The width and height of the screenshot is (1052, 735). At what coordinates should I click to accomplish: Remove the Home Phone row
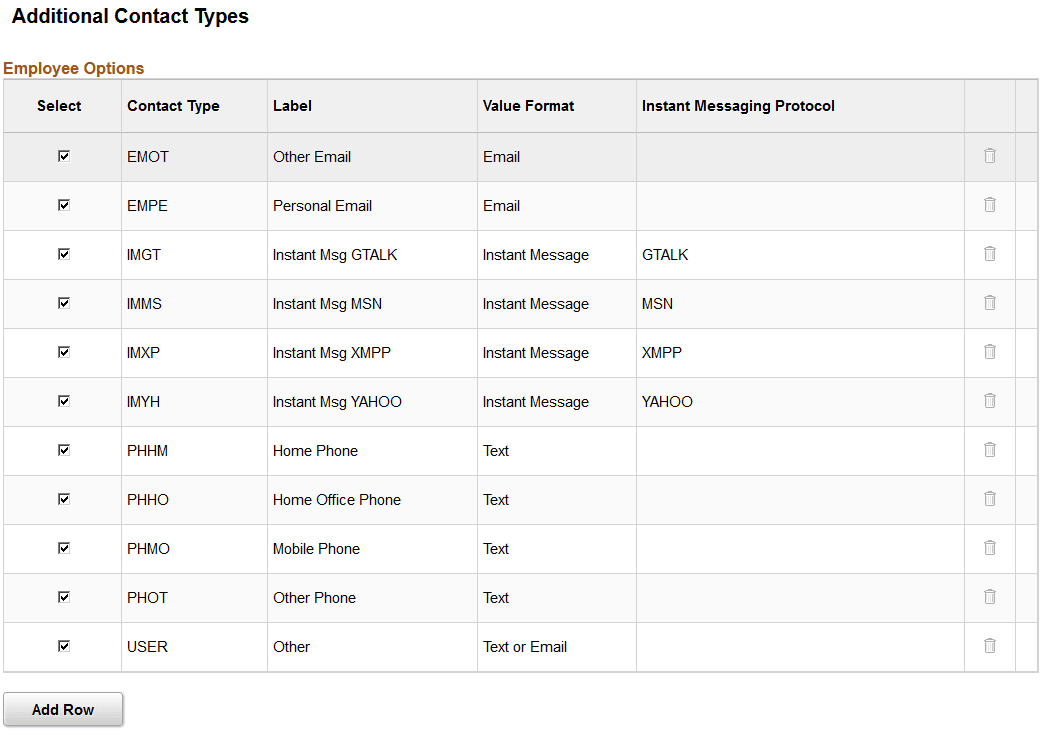click(x=989, y=450)
